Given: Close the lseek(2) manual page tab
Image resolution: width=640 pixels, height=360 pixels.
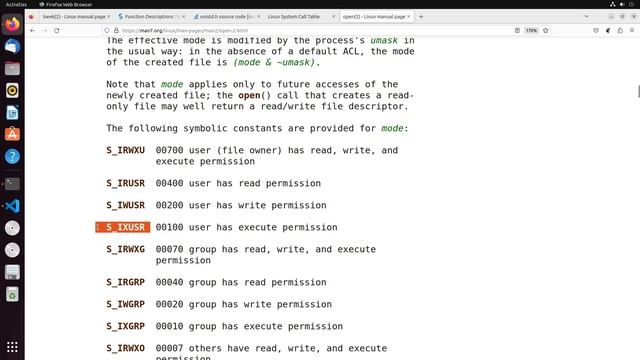Looking at the screenshot, I should [109, 17].
